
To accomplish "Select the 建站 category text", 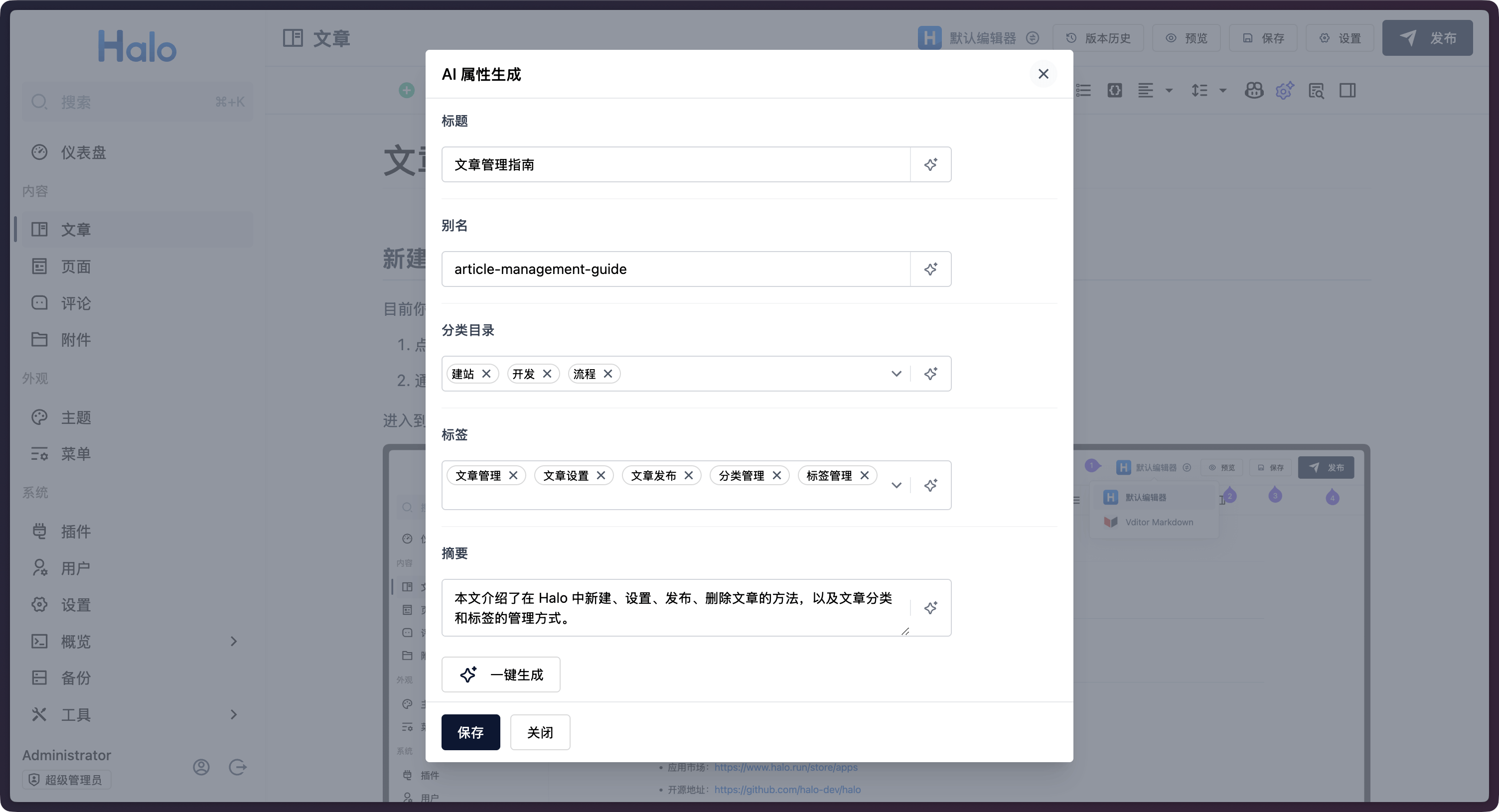I will pyautogui.click(x=463, y=374).
